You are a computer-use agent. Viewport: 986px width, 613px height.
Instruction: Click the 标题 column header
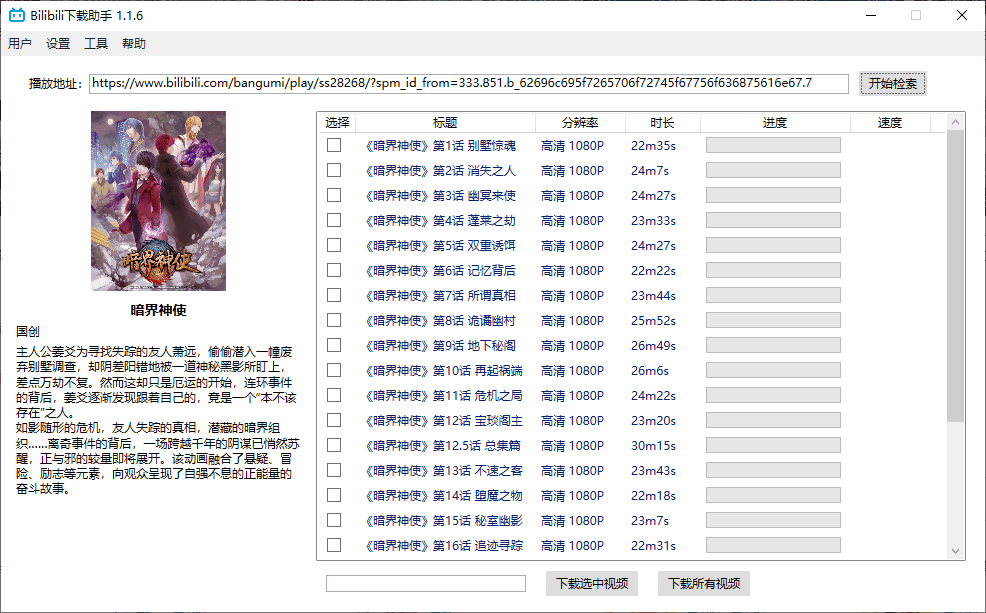(x=445, y=123)
